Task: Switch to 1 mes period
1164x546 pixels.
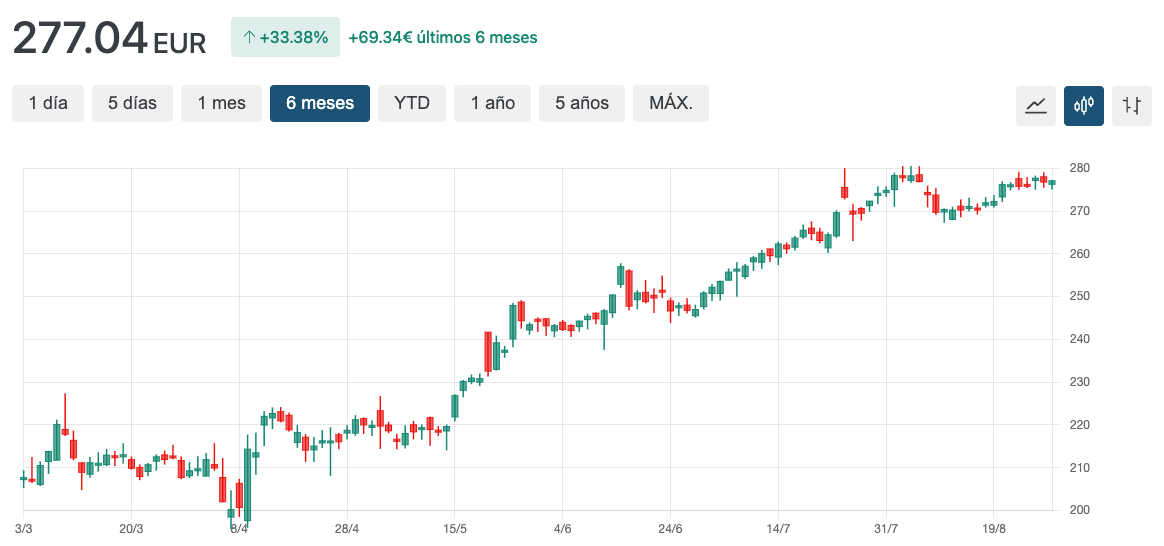Action: coord(221,103)
